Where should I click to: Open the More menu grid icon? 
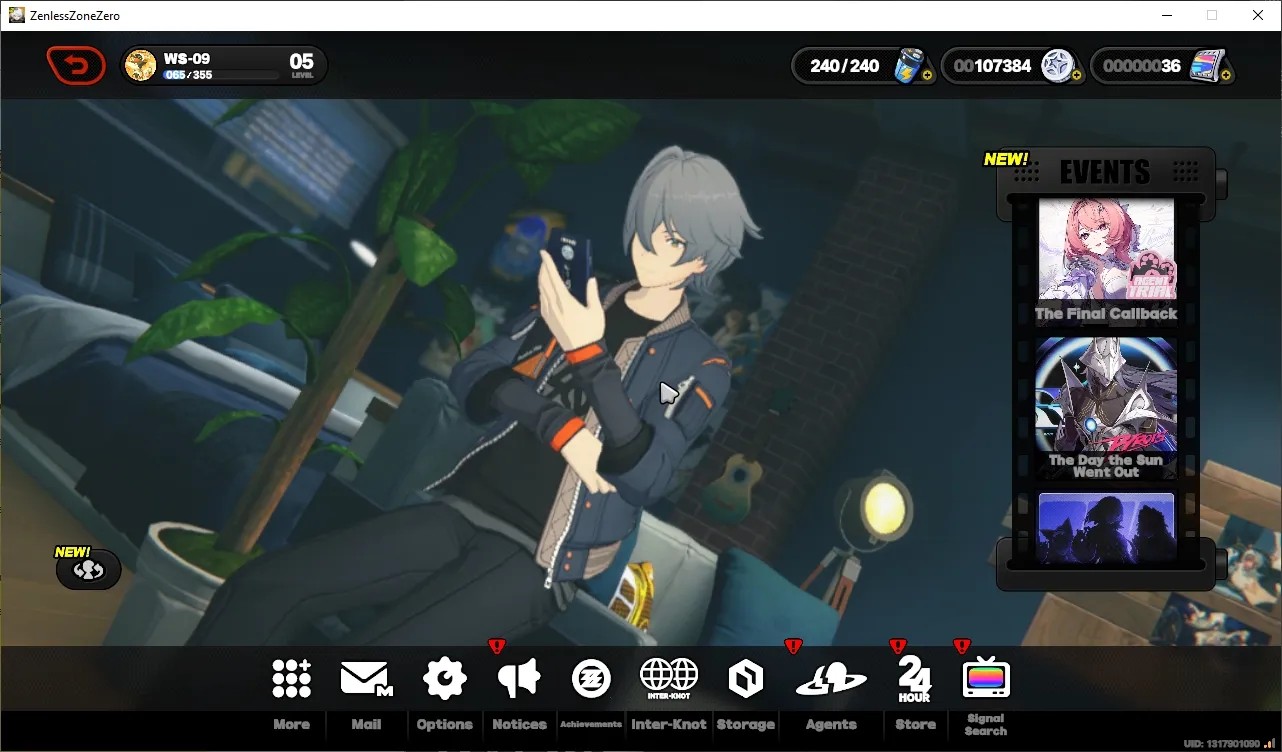coord(292,679)
